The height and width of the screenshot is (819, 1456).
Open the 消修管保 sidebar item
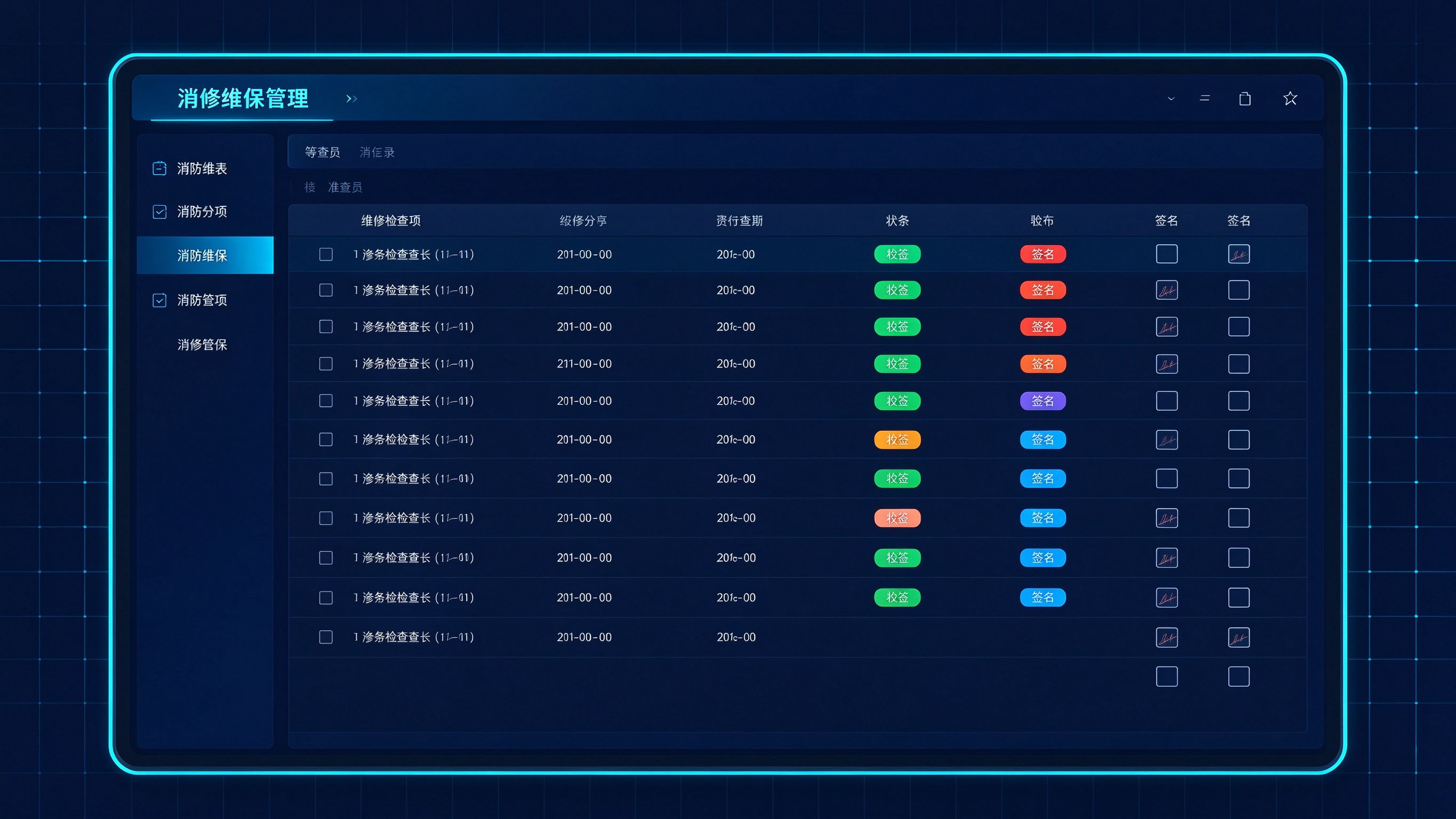[x=202, y=345]
